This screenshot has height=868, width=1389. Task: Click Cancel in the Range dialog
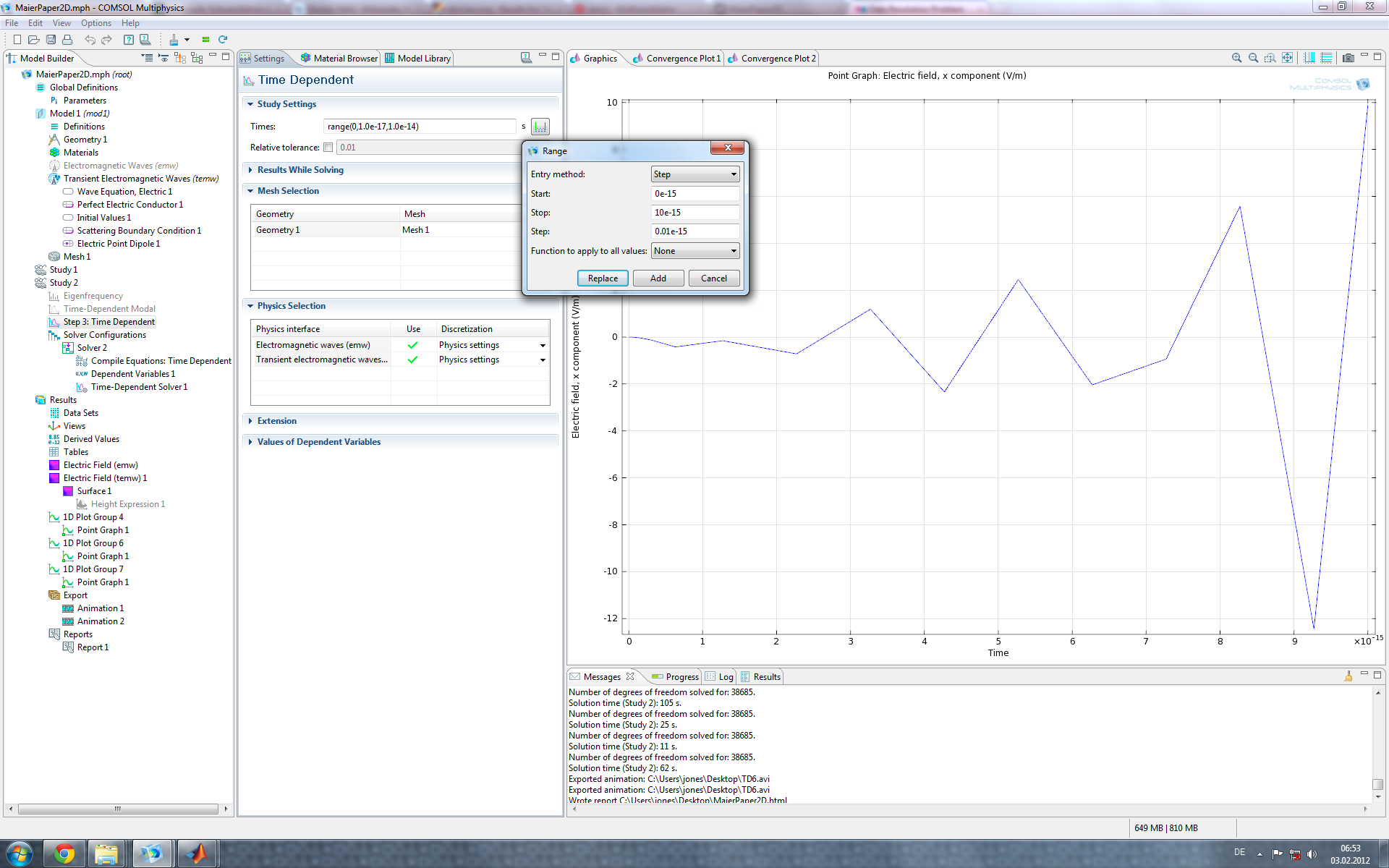pos(713,278)
